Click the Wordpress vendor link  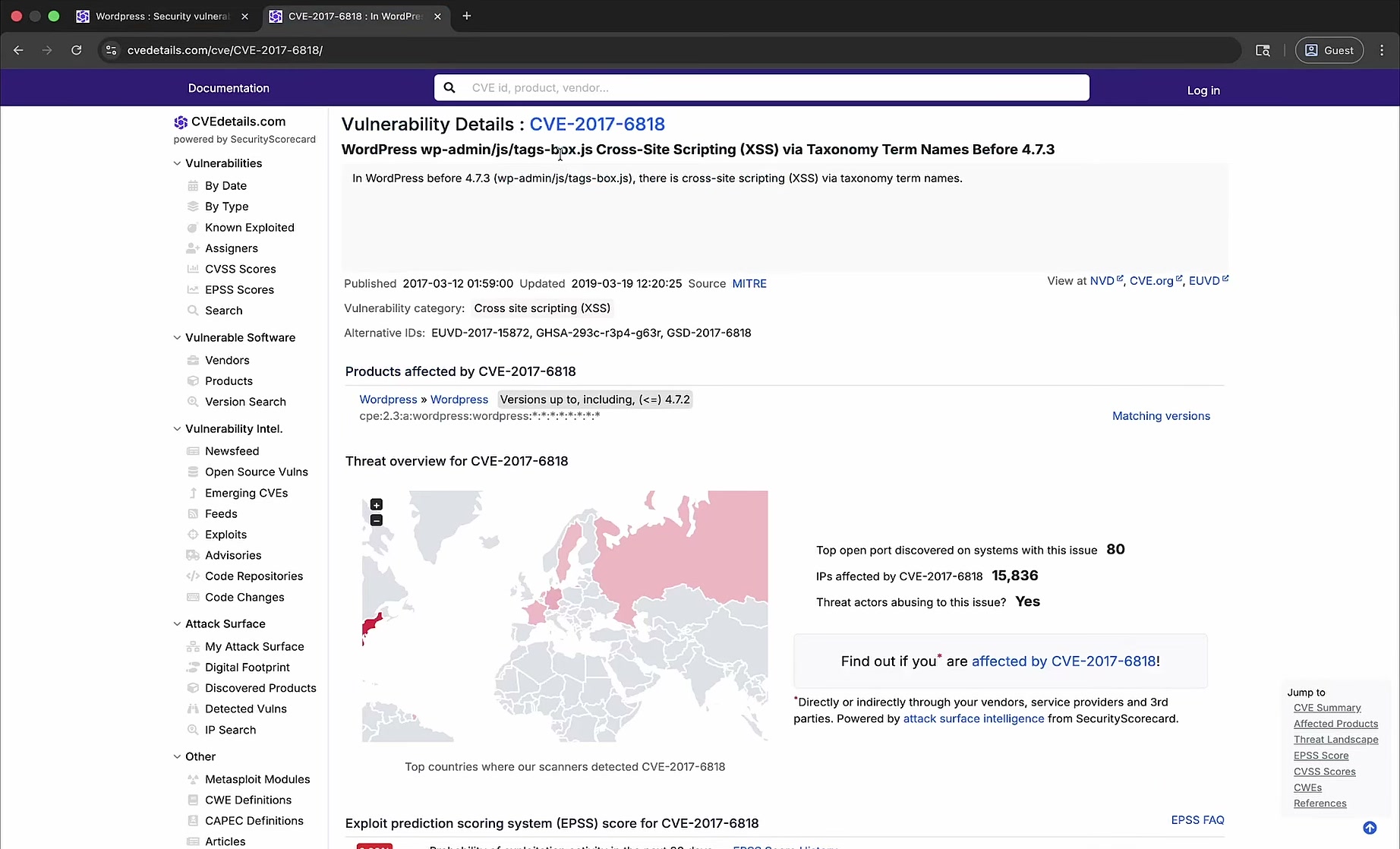[x=388, y=399]
